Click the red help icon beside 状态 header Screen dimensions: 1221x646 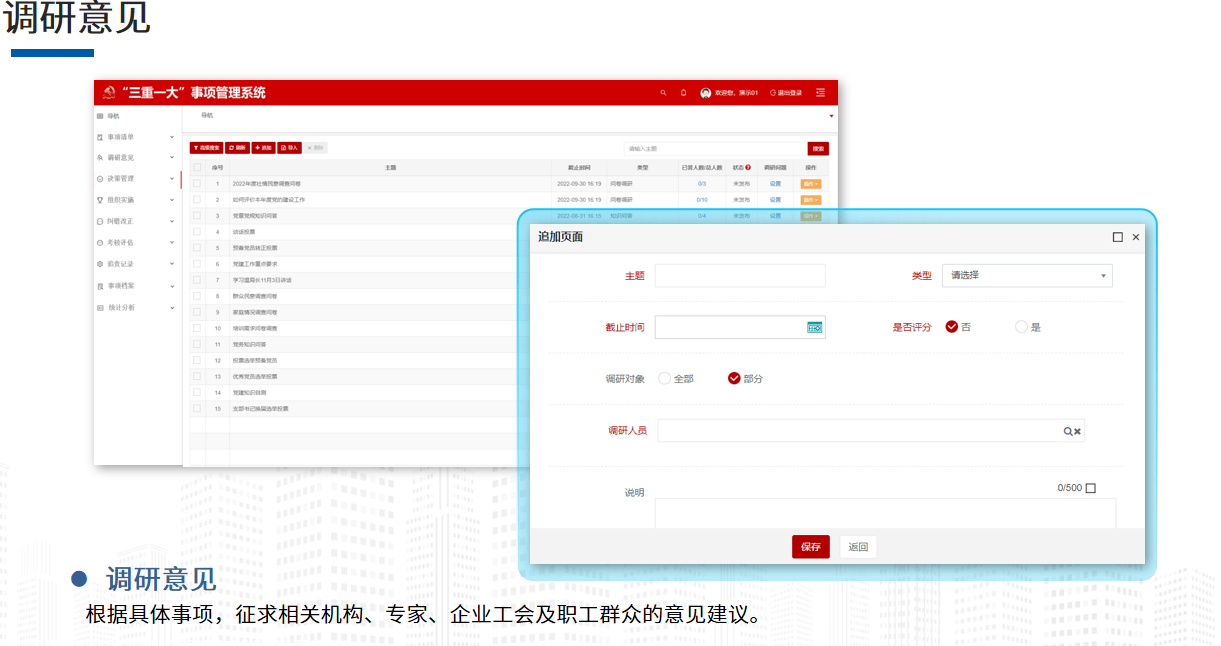coord(748,167)
